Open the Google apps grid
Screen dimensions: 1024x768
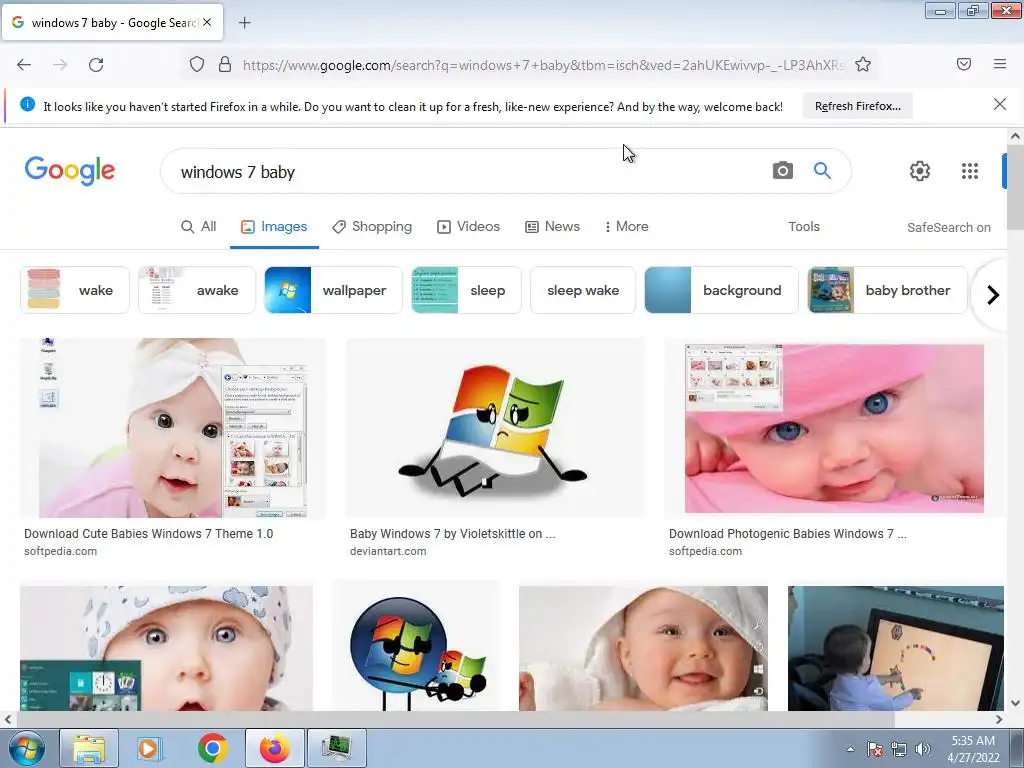tap(970, 170)
